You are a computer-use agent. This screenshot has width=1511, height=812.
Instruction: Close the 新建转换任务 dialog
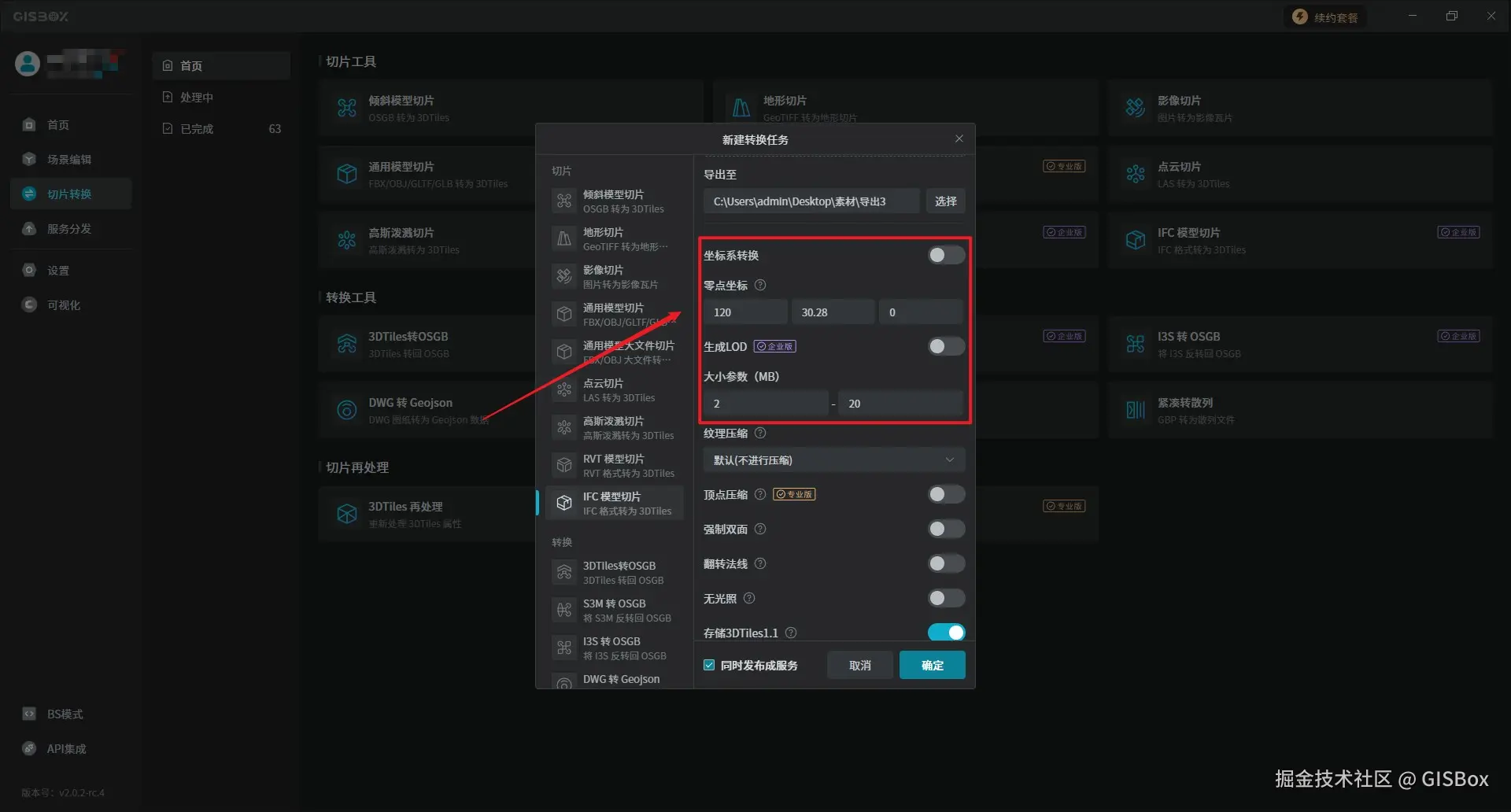click(959, 138)
